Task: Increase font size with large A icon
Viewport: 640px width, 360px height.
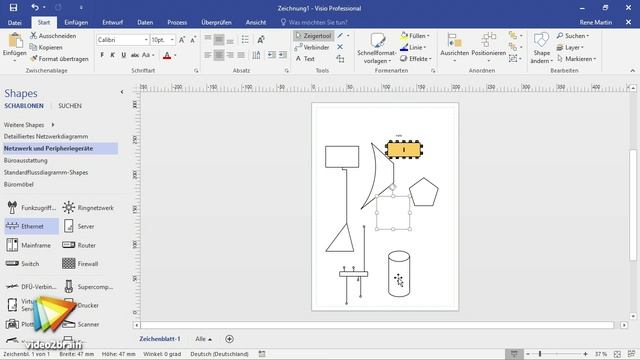Action: (x=182, y=40)
